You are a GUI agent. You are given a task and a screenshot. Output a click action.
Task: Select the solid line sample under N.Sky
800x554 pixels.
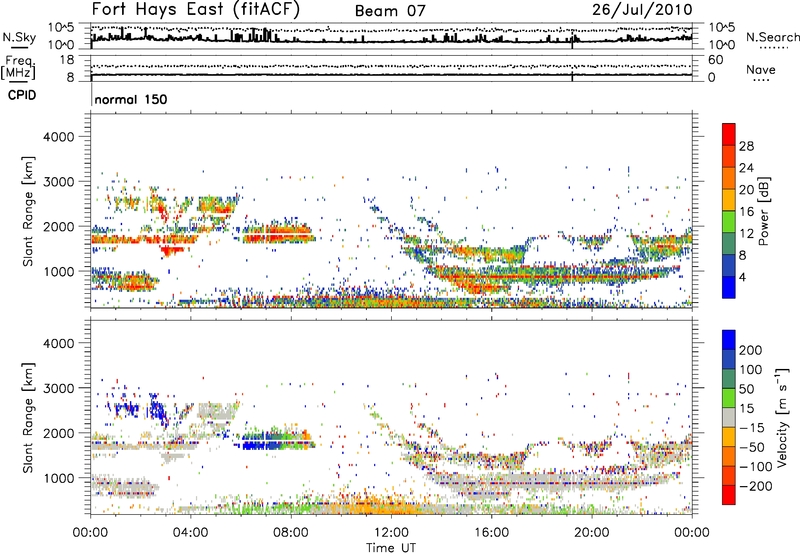(19, 47)
